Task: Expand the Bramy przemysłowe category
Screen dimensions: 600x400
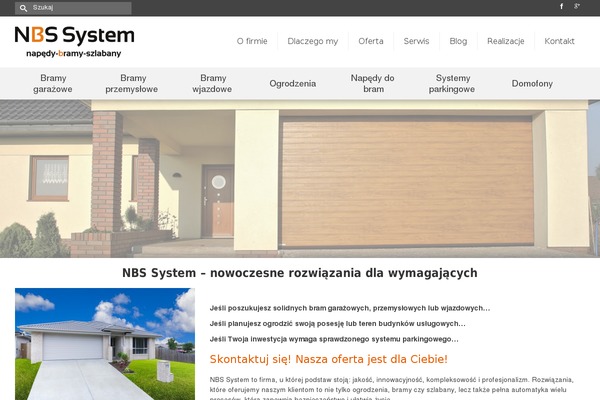Action: tap(133, 83)
